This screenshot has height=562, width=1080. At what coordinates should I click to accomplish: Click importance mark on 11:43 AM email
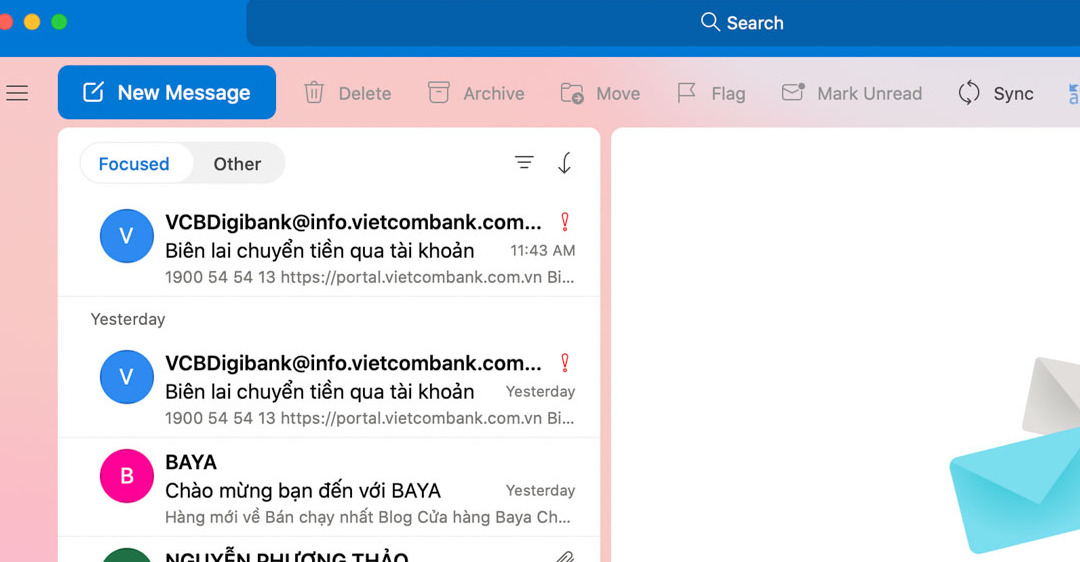(565, 221)
